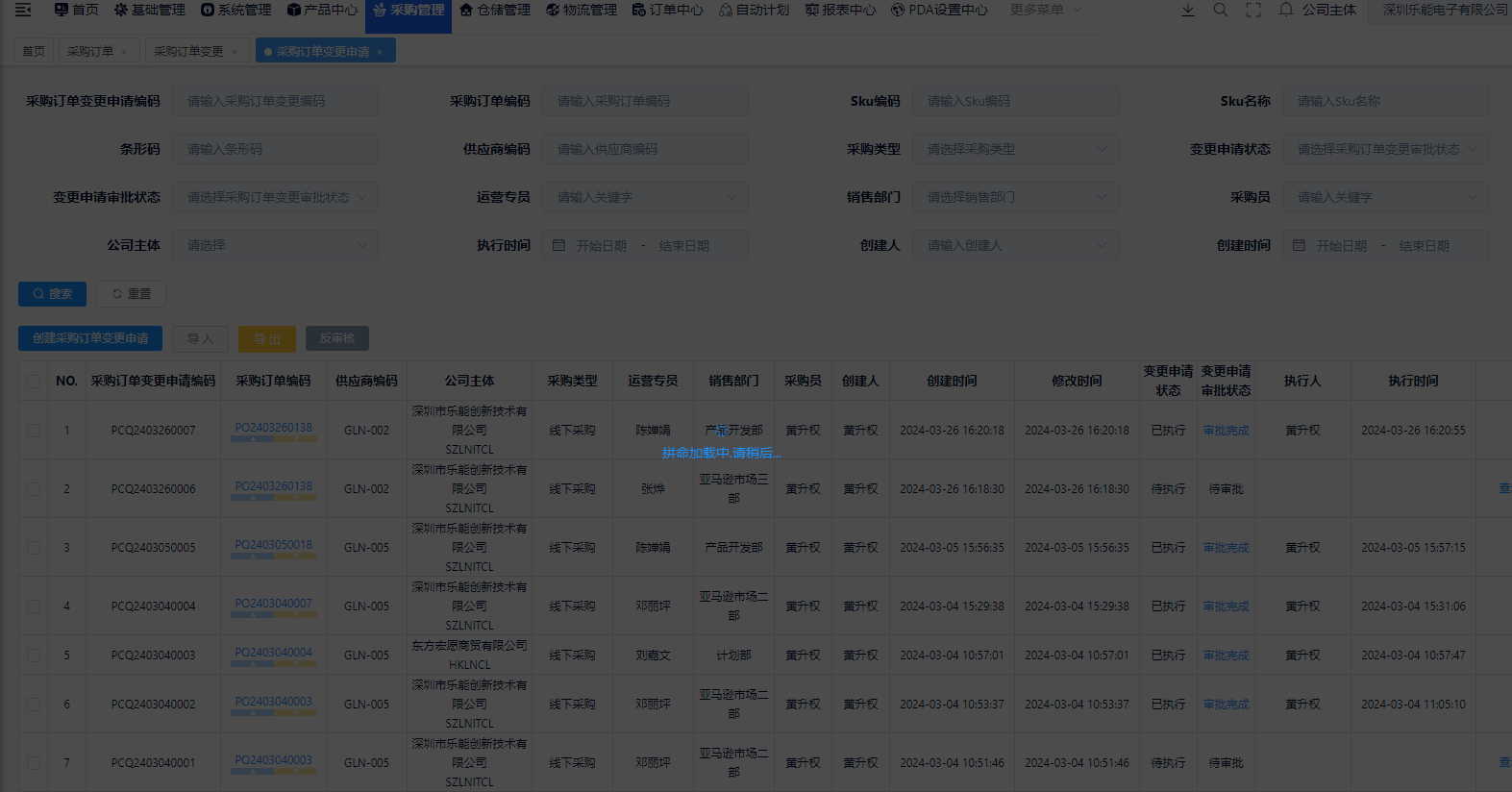
Task: Open notifications bell icon
Action: coord(1286,10)
